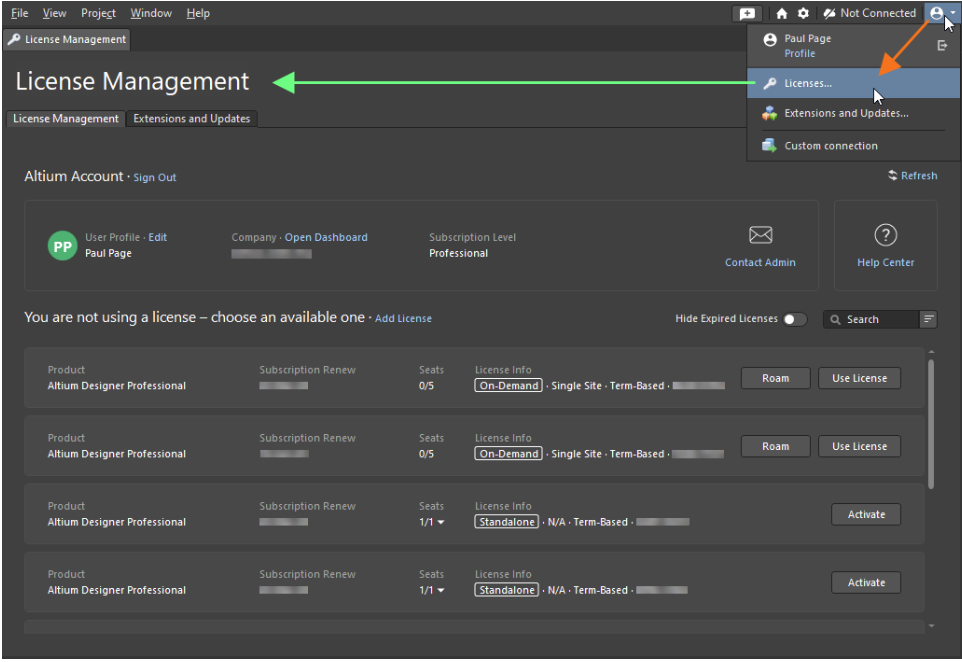Image resolution: width=962 pixels, height=662 pixels.
Task: Open the company Open Dashboard link
Action: [x=326, y=237]
